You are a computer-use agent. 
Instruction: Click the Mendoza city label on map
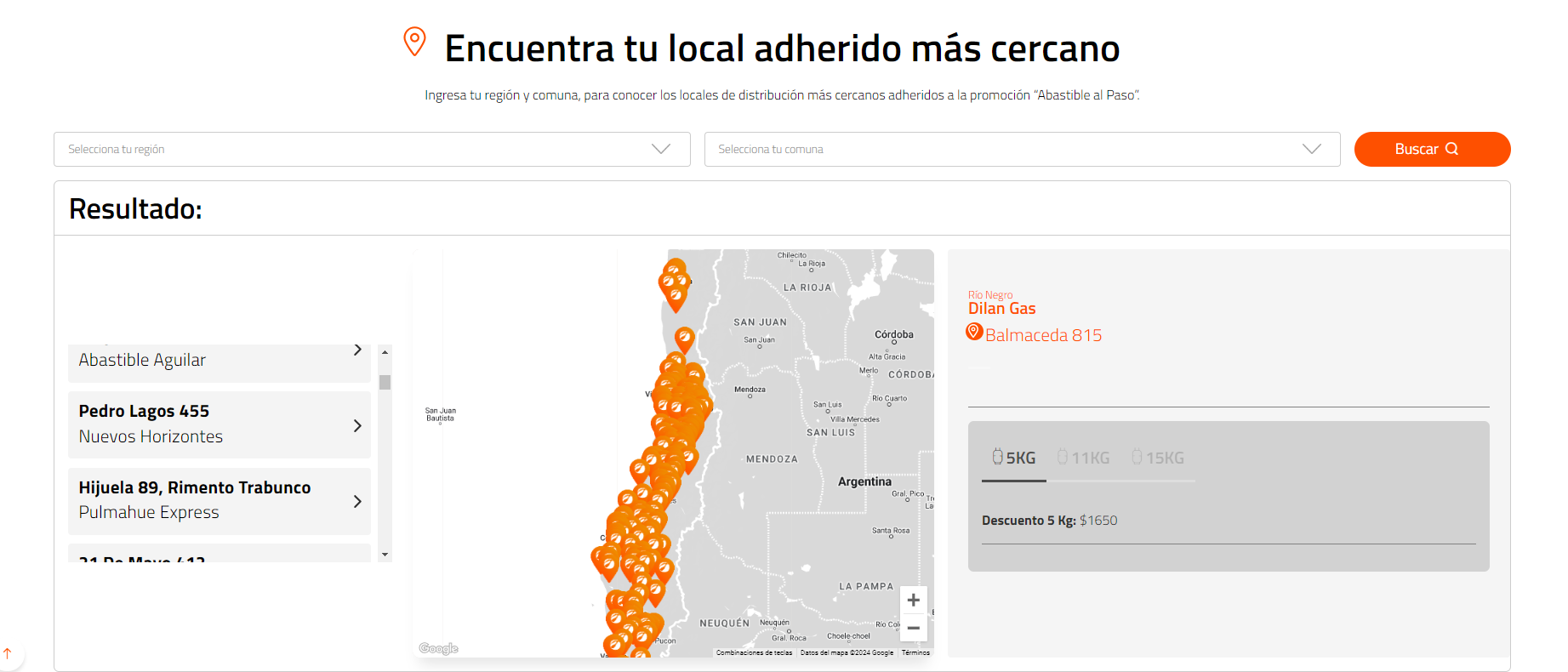(x=750, y=390)
